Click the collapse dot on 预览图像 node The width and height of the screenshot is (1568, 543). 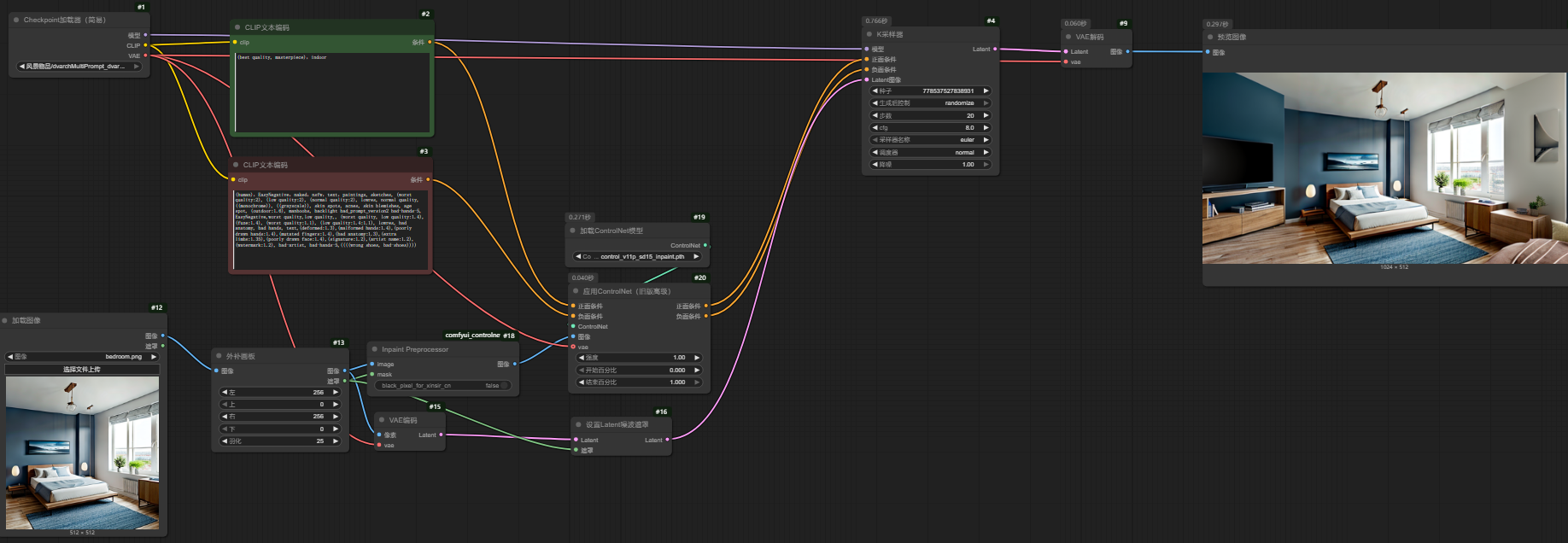tap(1210, 37)
